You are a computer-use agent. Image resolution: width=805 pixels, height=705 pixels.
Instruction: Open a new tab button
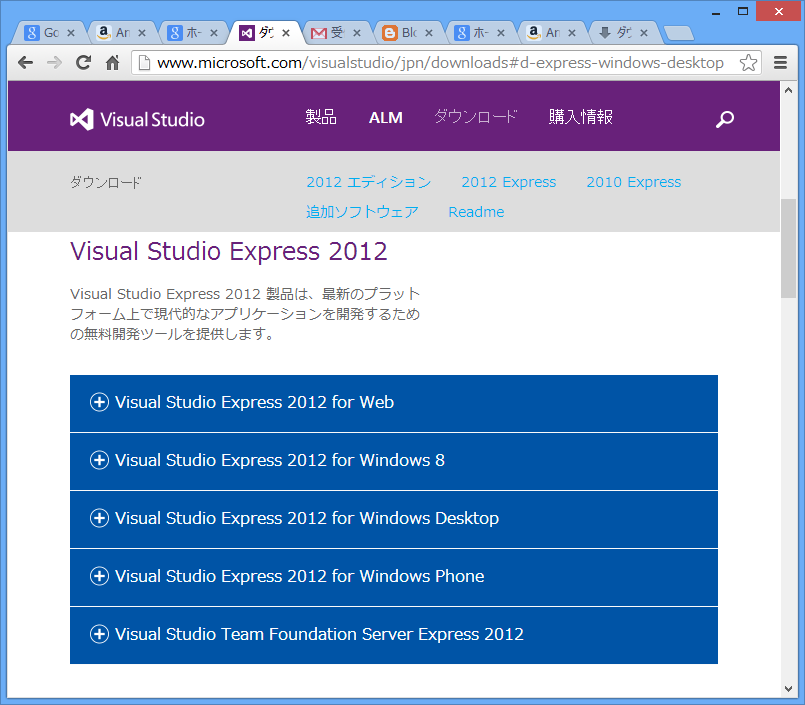679,33
